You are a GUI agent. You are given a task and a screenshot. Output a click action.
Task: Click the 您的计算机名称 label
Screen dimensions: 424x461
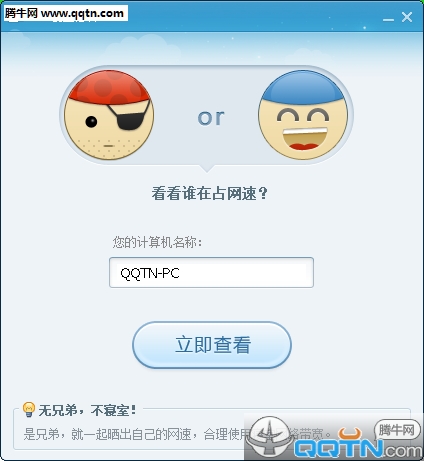(x=157, y=242)
